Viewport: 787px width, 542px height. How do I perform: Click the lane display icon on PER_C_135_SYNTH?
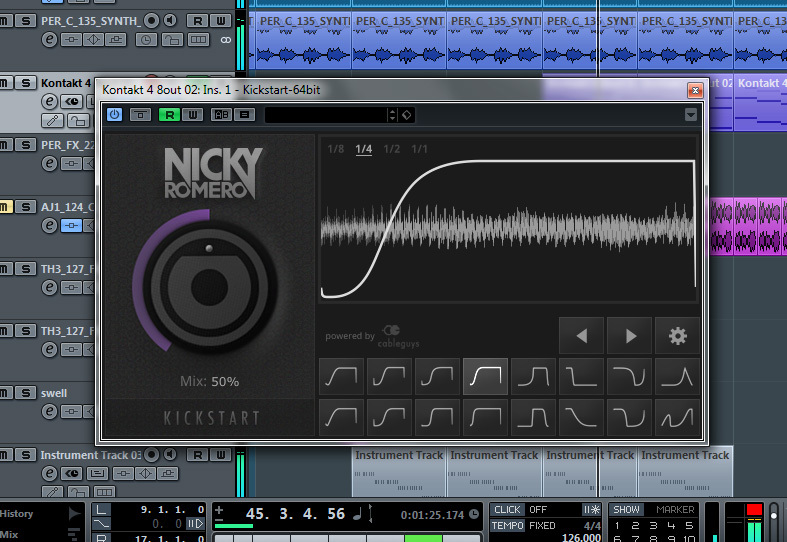[199, 40]
